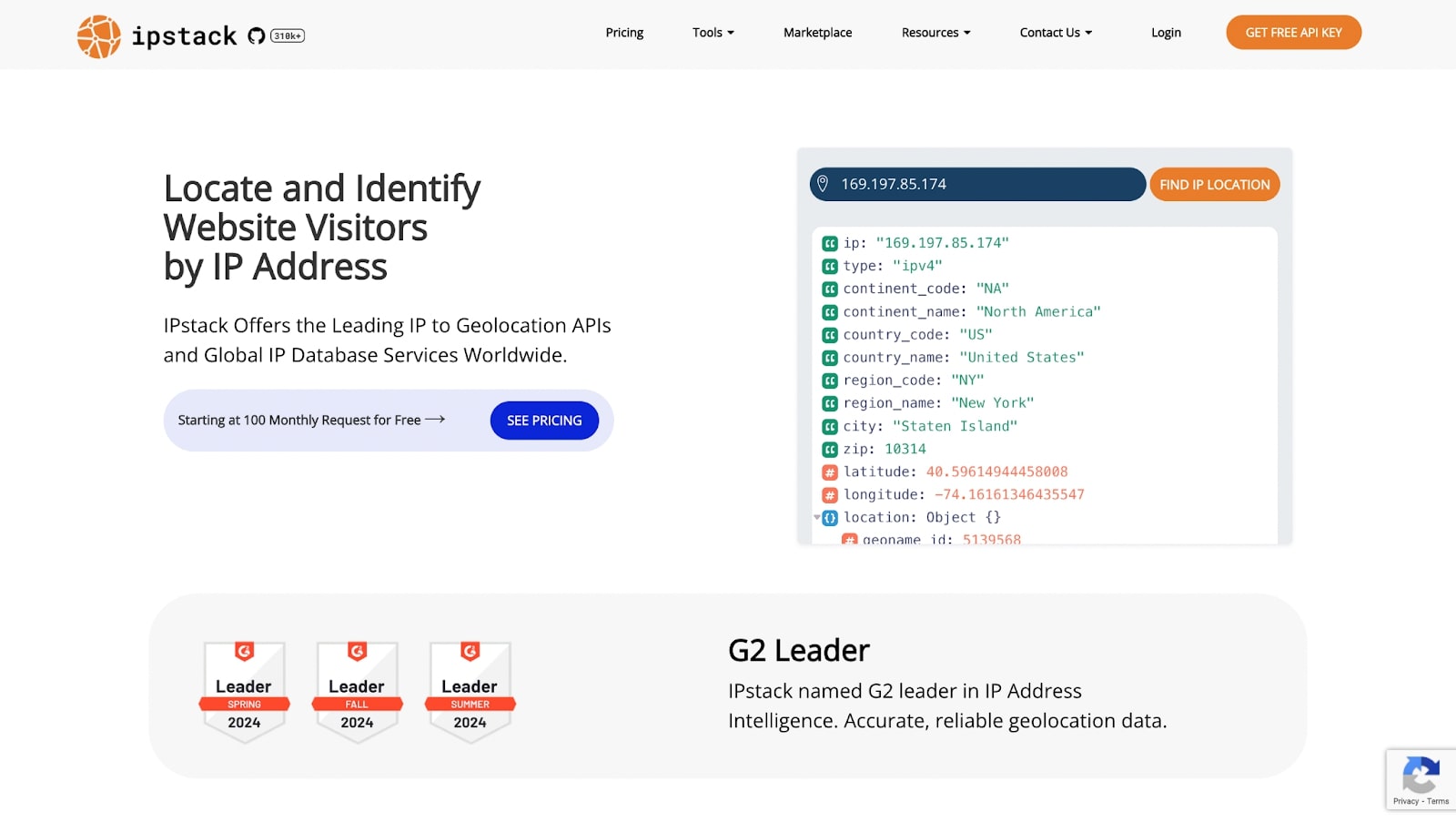Click the 310k+ GitHub stars badge
Screen dimensions: 1456x822
click(x=288, y=36)
